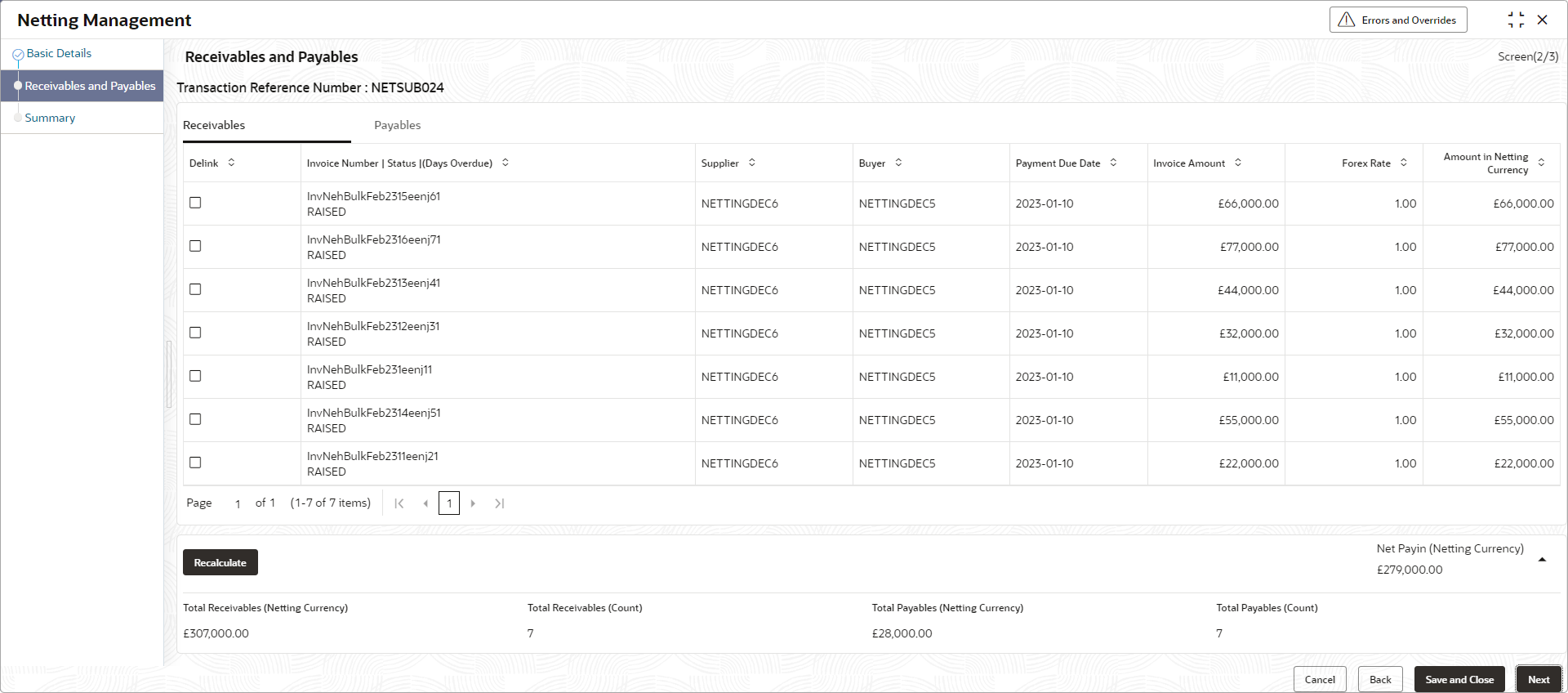The width and height of the screenshot is (1568, 693).
Task: Go to last page of receivables
Action: (x=500, y=503)
